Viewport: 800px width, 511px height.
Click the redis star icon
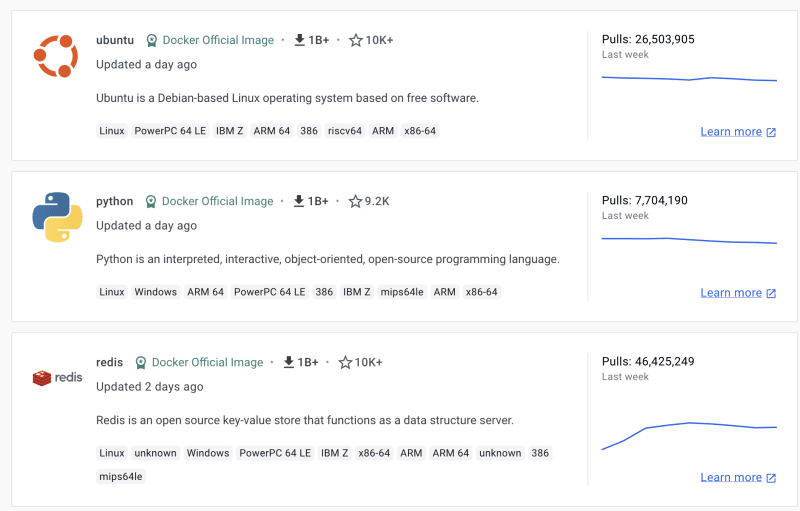[x=345, y=362]
